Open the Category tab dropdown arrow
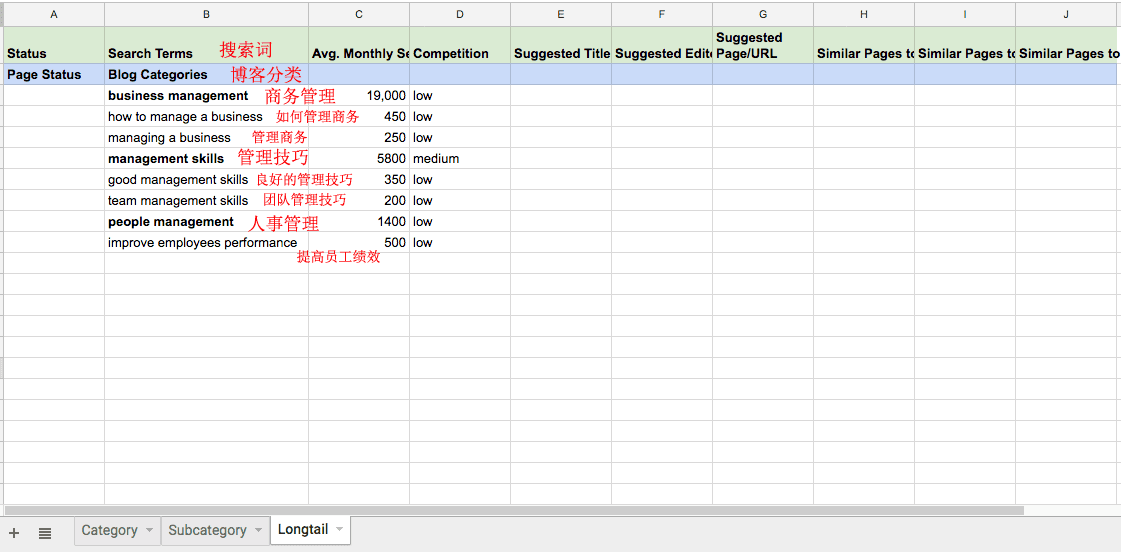 (x=150, y=530)
